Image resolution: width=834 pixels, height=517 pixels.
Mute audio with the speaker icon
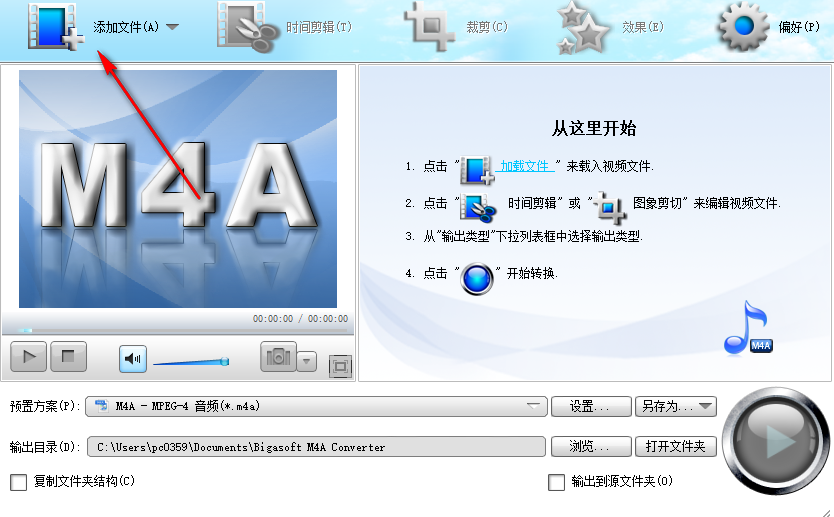coord(132,358)
